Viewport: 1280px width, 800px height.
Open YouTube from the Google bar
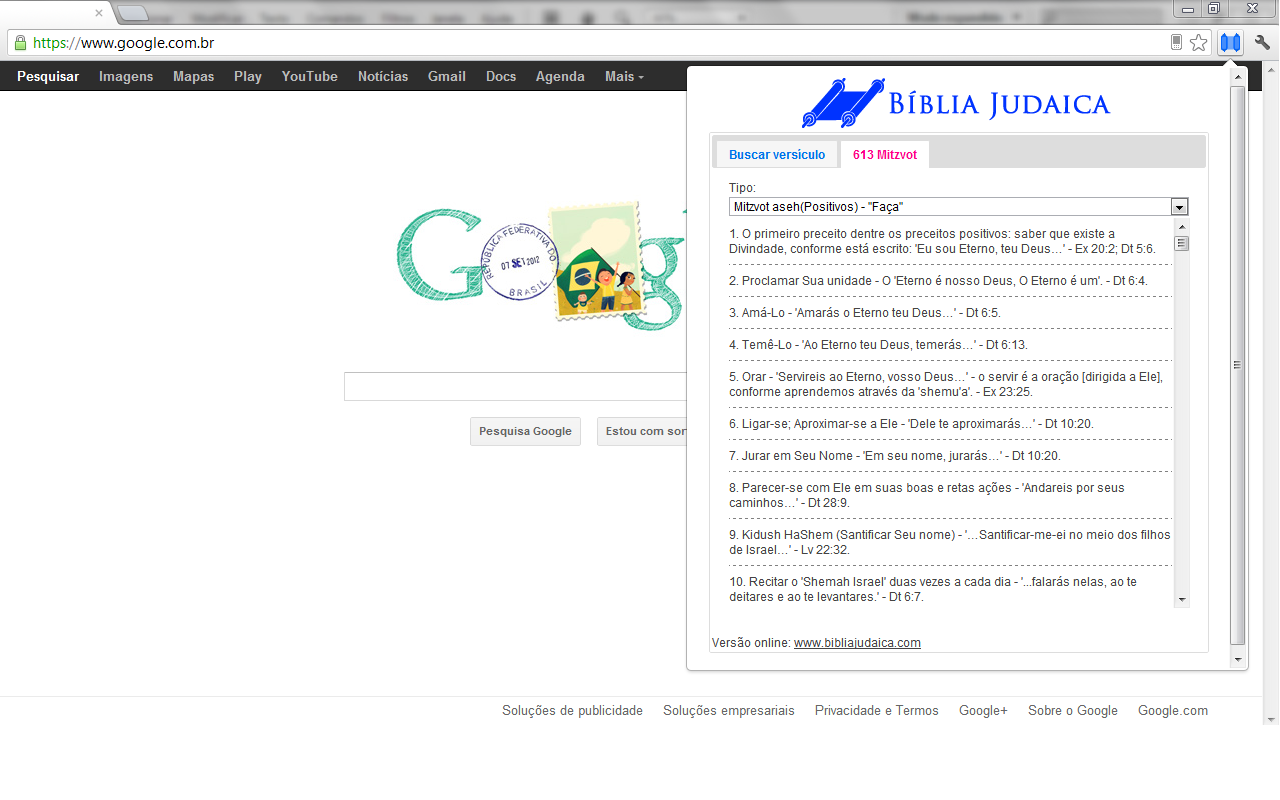310,76
